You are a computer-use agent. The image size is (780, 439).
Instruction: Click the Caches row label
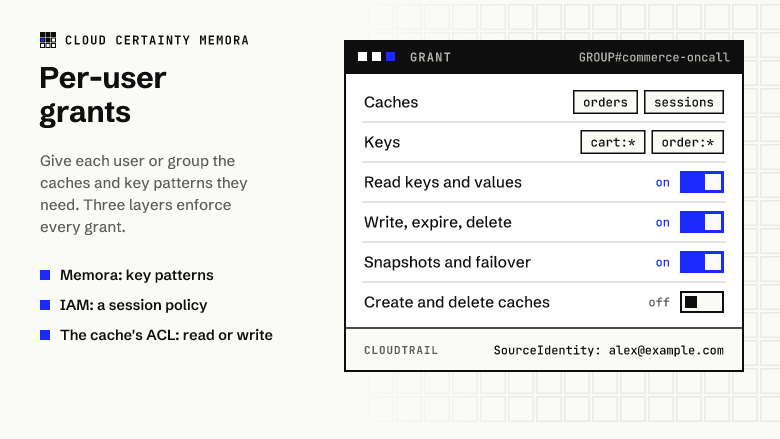pos(391,102)
